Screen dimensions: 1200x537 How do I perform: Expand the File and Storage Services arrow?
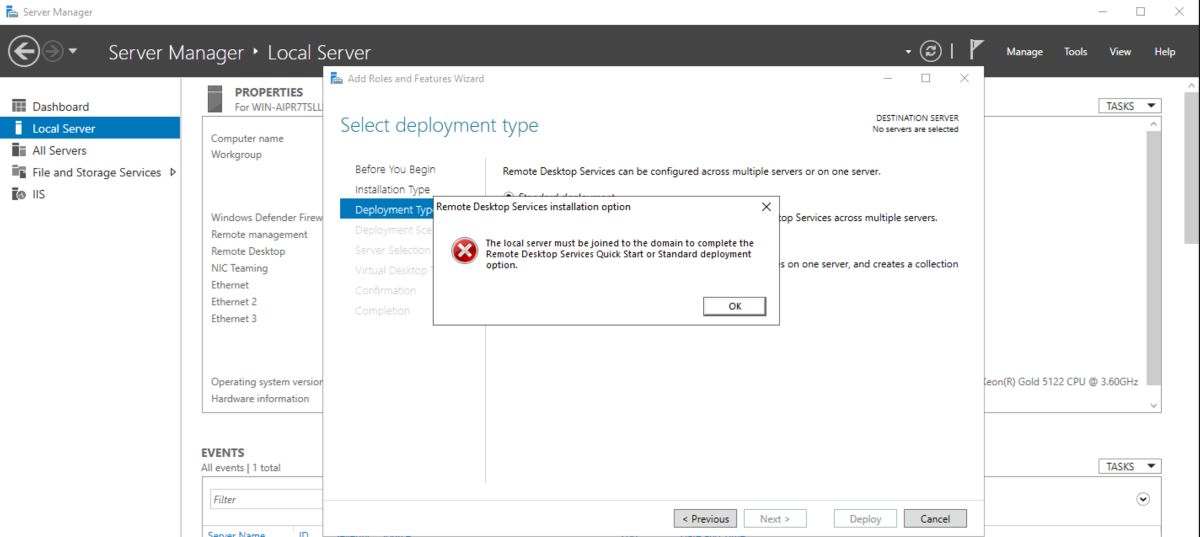(x=173, y=172)
